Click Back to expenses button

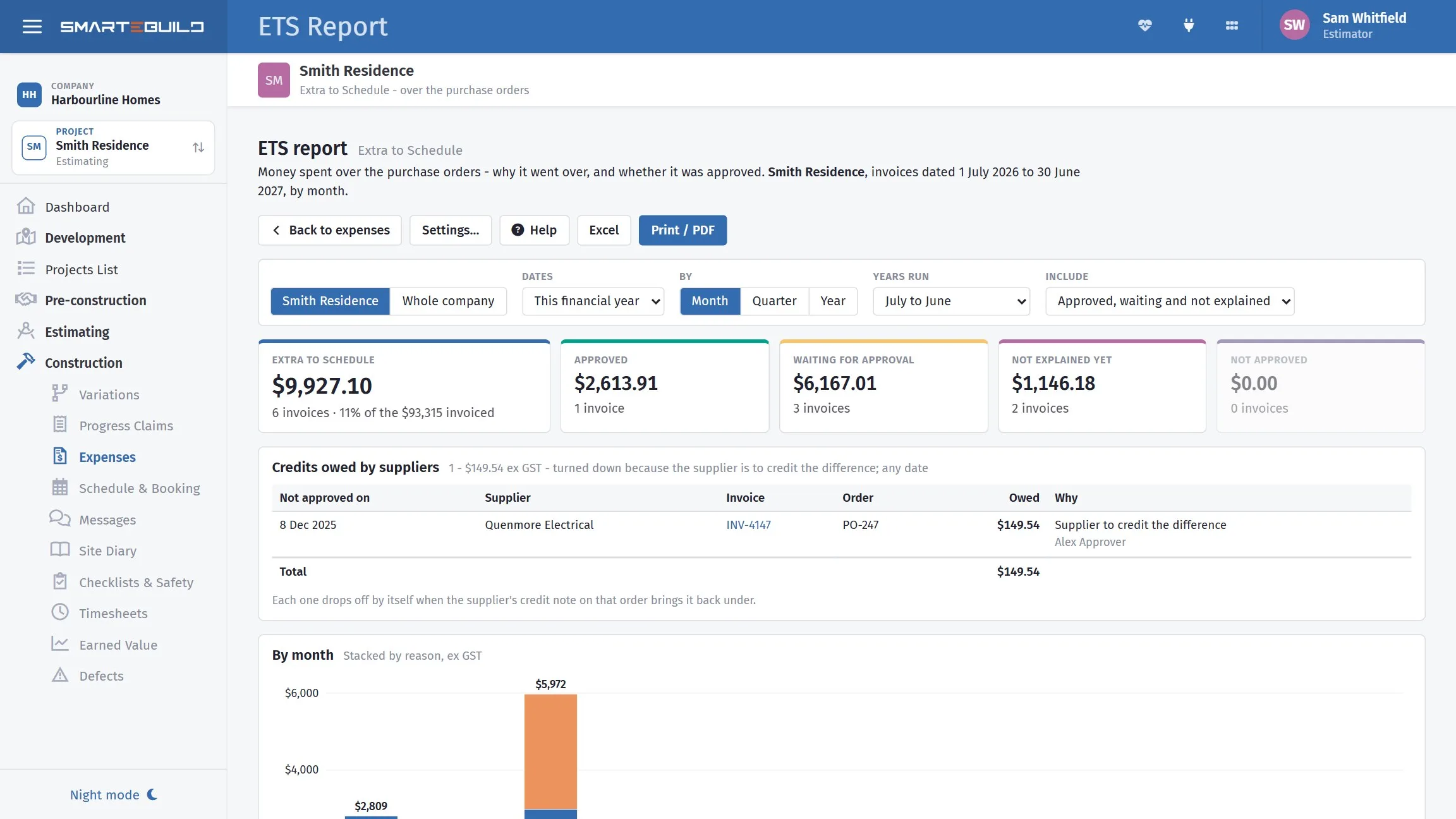click(330, 230)
